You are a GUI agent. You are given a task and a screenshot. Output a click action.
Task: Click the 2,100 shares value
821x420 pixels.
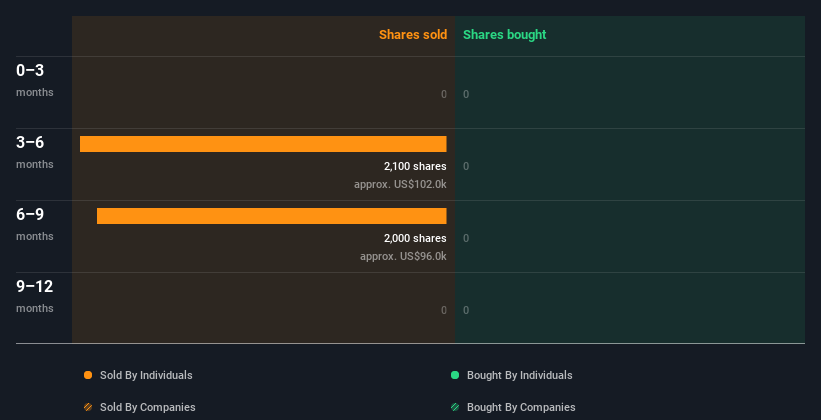[415, 167]
